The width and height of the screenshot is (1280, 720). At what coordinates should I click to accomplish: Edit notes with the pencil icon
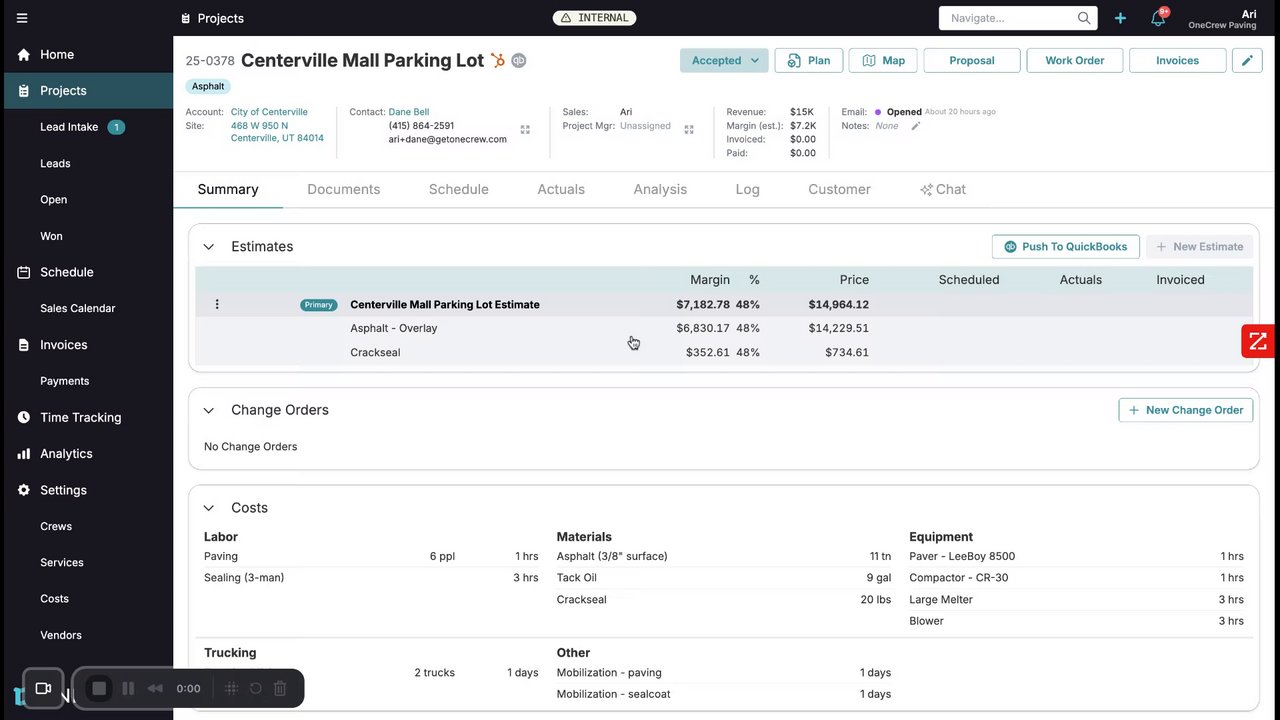(915, 126)
